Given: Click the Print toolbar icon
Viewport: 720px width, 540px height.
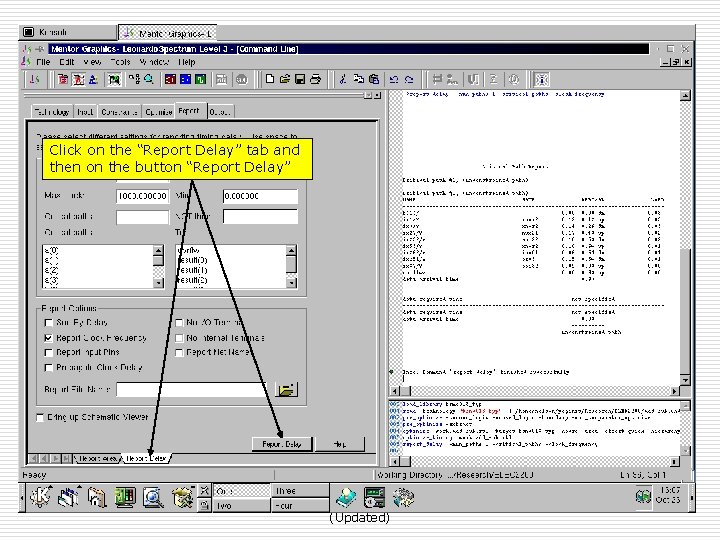Looking at the screenshot, I should 315,79.
